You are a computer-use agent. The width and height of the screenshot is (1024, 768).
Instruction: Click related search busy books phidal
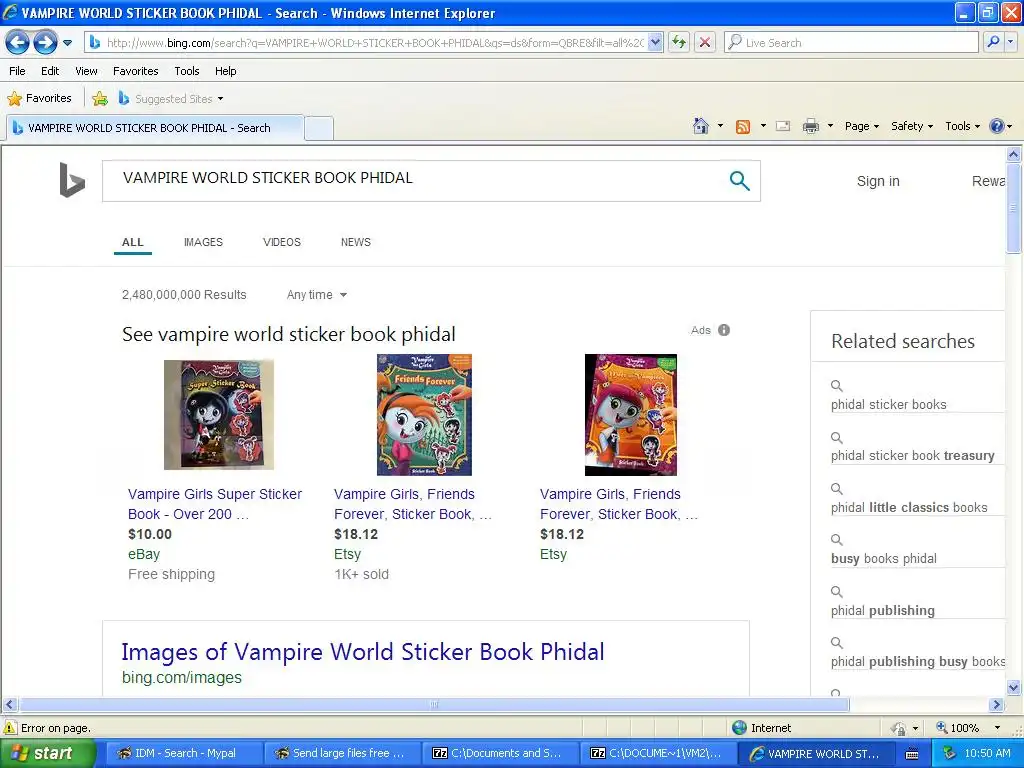(x=884, y=558)
